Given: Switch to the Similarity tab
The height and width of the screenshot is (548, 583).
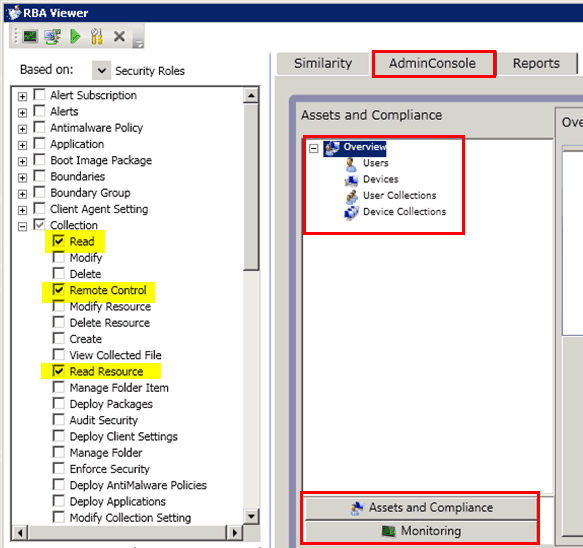Looking at the screenshot, I should point(323,64).
